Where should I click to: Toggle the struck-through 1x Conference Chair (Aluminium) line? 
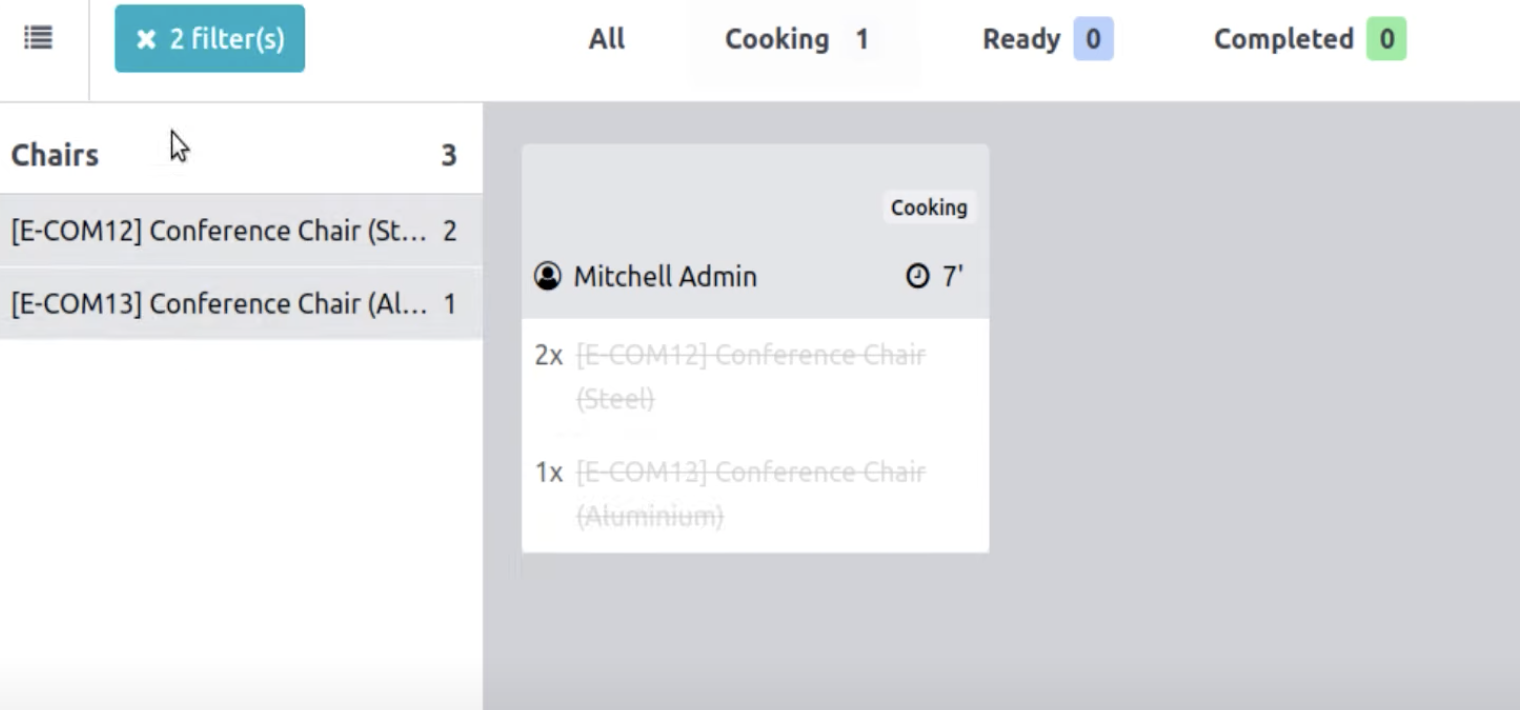[750, 493]
